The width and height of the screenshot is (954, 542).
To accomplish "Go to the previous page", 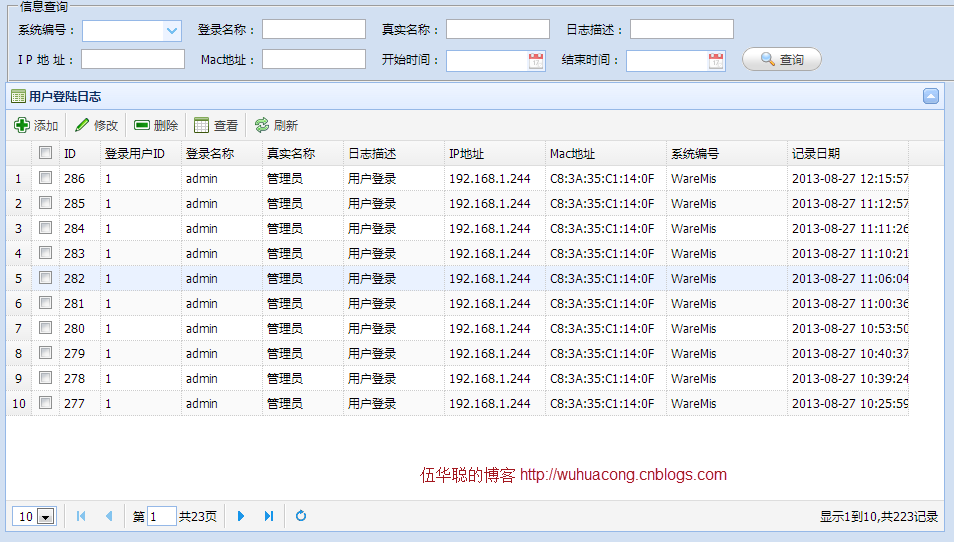I will click(109, 516).
